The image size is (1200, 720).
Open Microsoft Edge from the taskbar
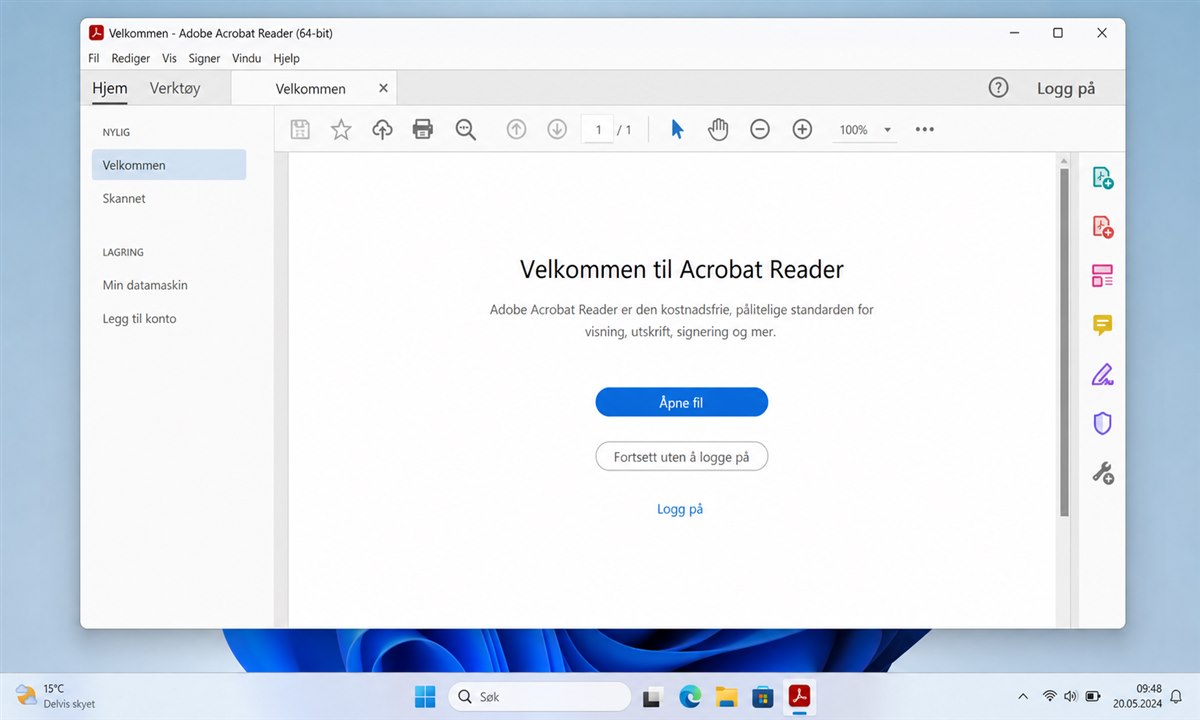tap(690, 696)
